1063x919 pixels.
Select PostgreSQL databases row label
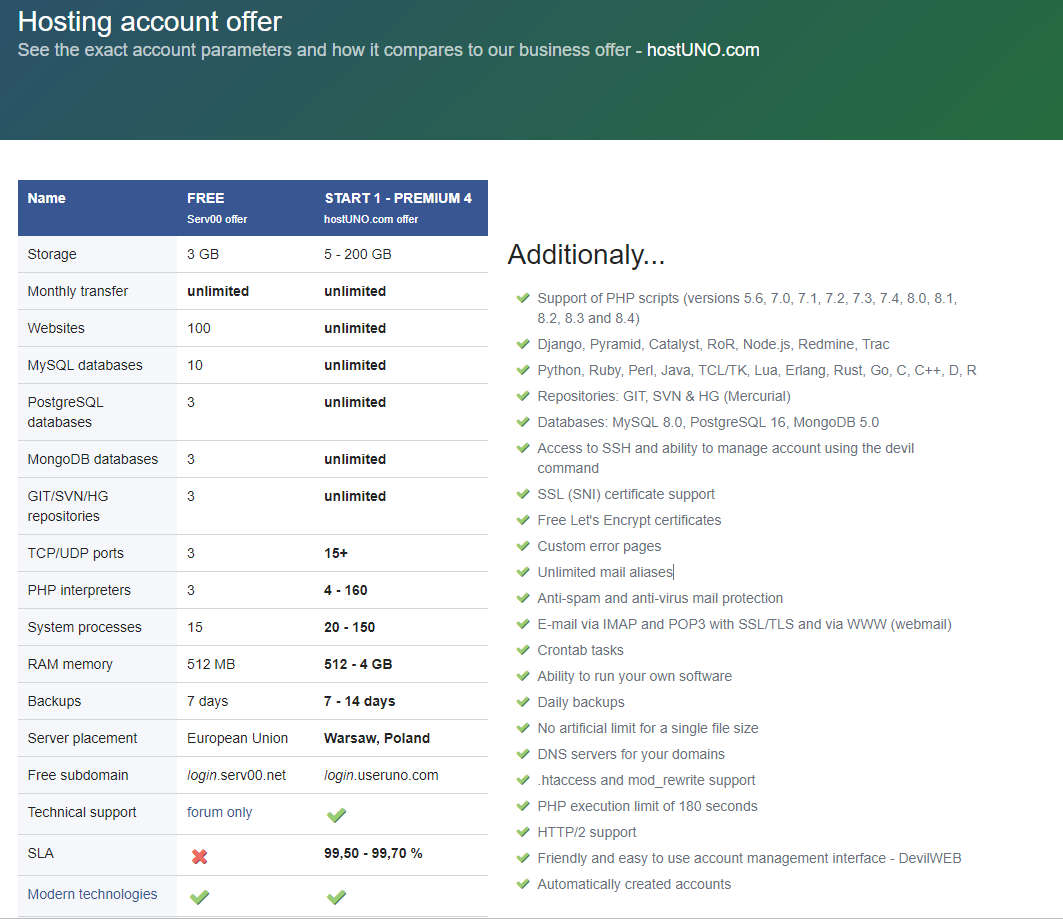tap(65, 412)
